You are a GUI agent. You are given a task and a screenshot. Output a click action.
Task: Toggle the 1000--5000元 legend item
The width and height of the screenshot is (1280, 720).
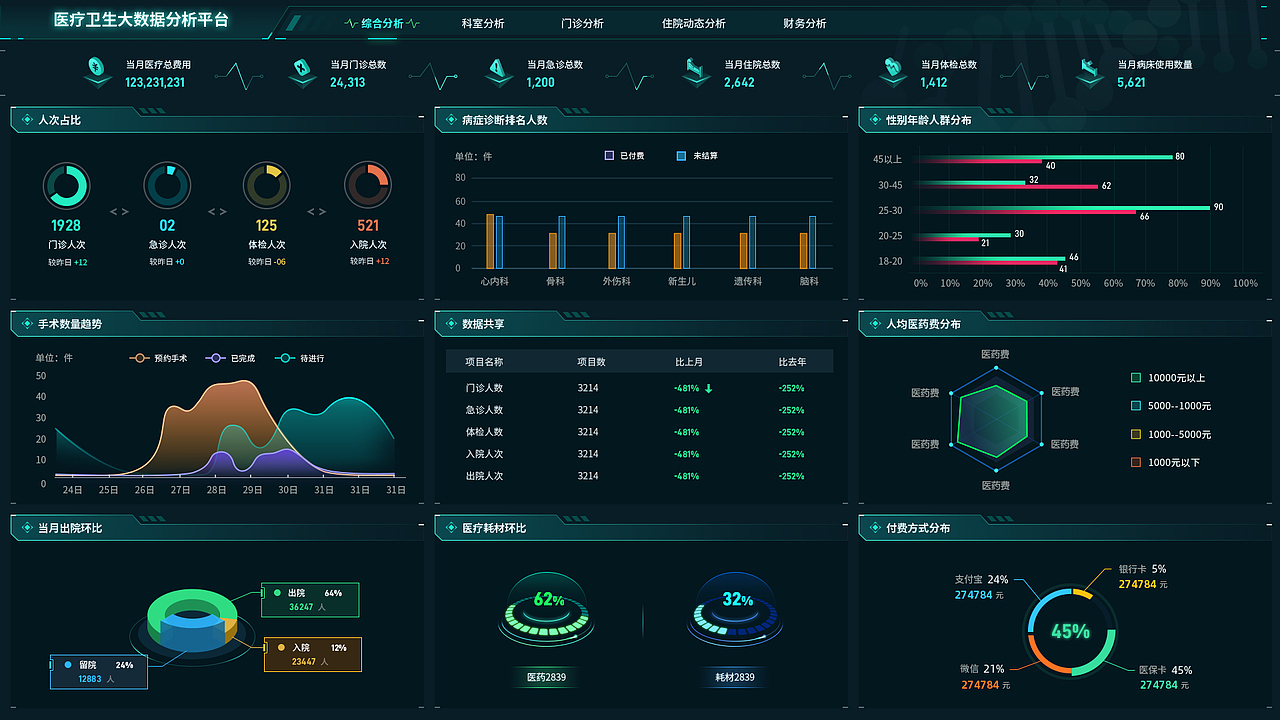[x=1170, y=434]
